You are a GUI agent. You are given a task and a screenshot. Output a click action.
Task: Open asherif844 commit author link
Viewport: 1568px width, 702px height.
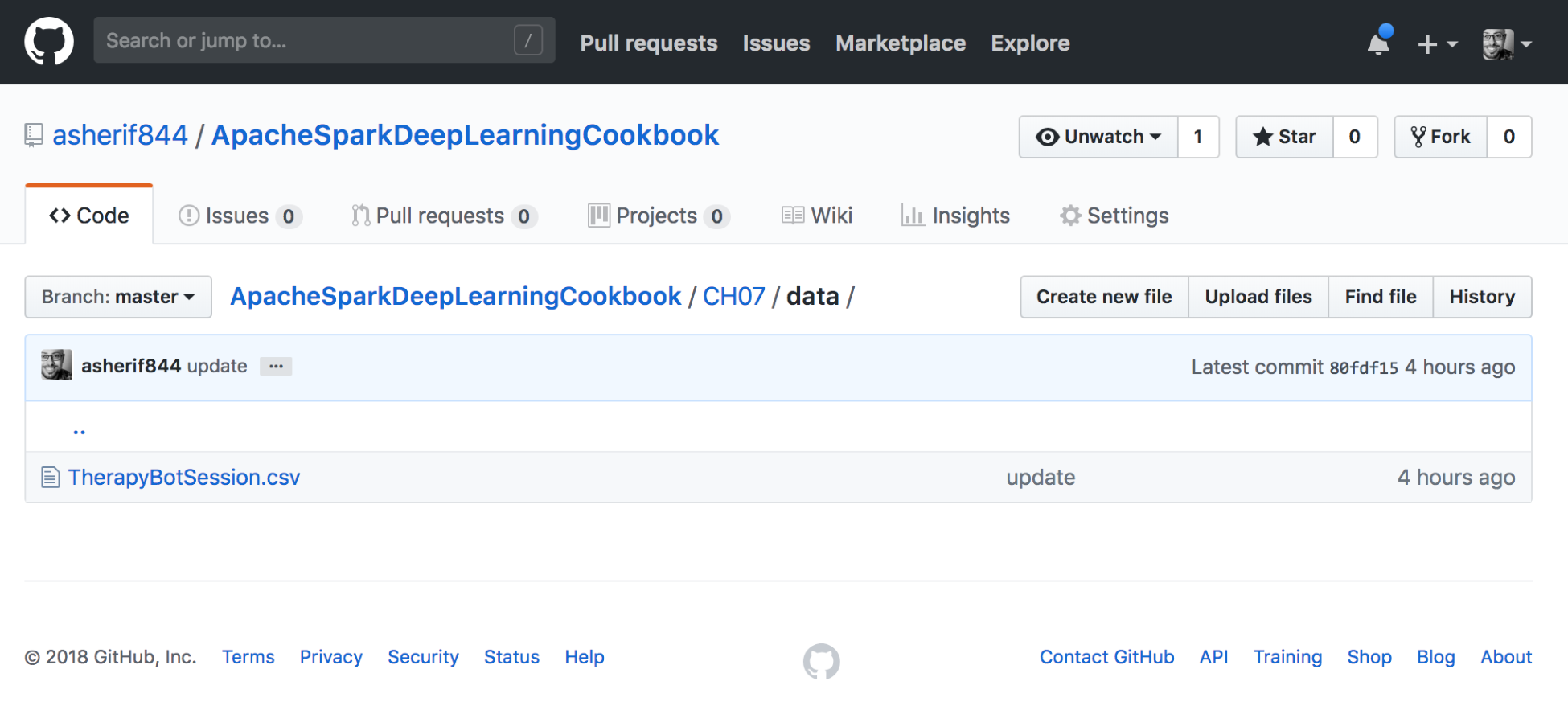point(131,366)
